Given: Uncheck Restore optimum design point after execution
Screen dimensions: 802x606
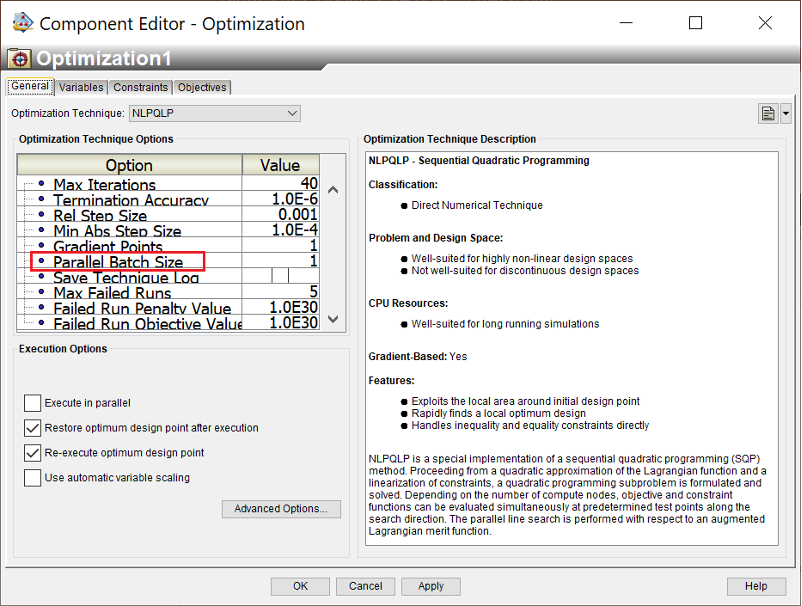Looking at the screenshot, I should tap(32, 428).
